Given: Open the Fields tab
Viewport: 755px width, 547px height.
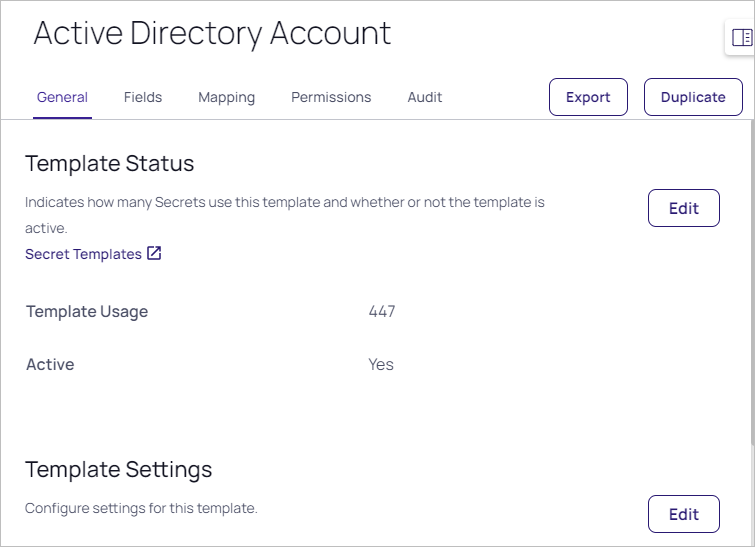Looking at the screenshot, I should click(143, 97).
